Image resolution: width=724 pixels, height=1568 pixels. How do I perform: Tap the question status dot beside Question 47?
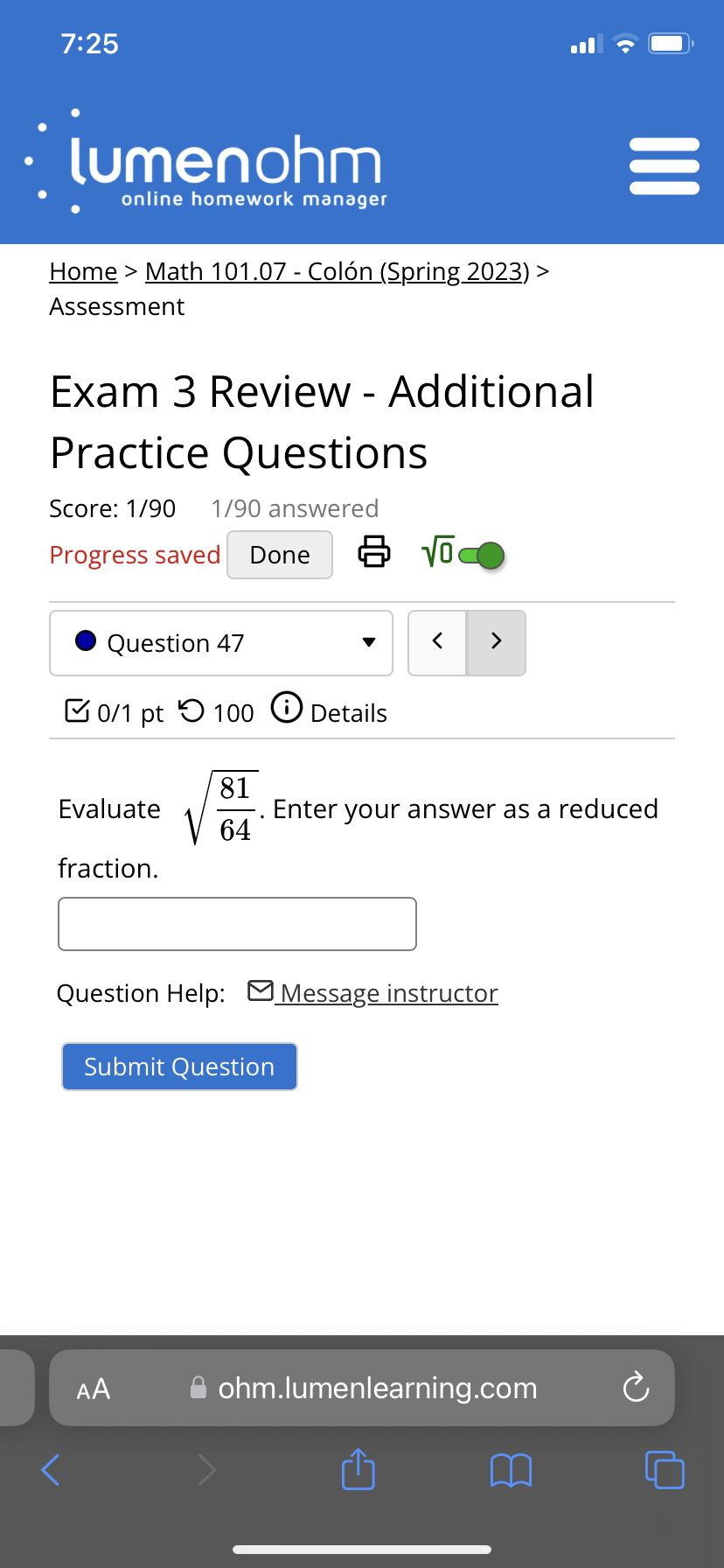click(85, 641)
